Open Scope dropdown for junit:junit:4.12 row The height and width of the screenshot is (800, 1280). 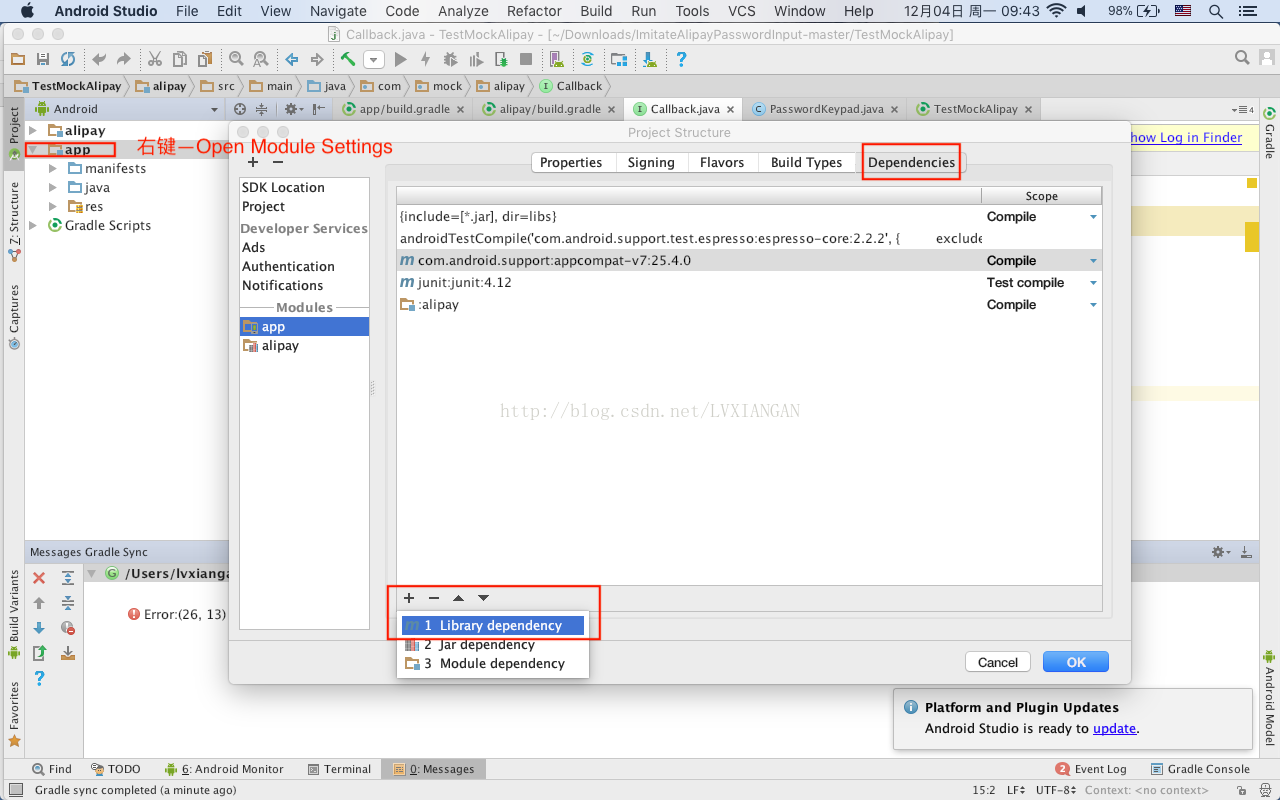[x=1093, y=283]
